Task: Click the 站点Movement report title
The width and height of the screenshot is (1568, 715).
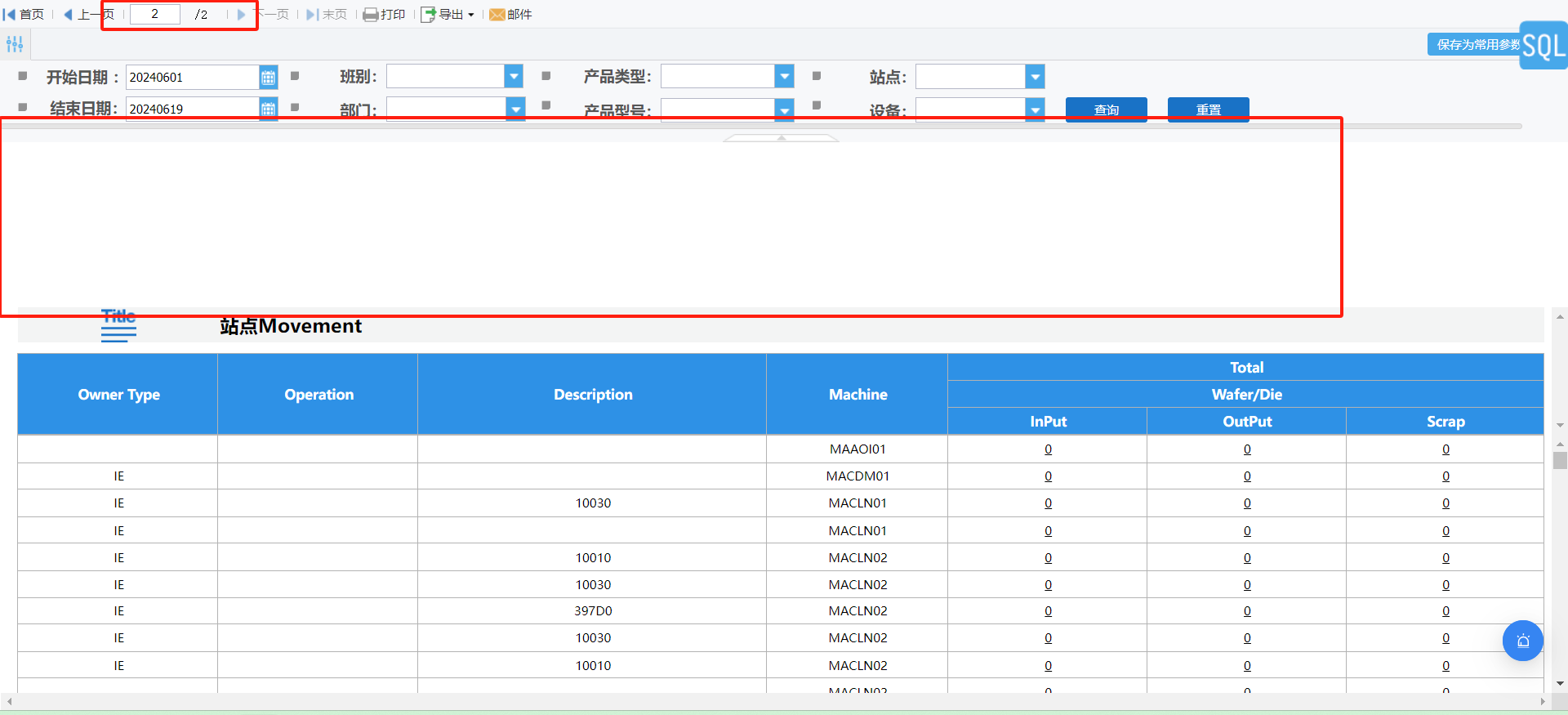Action: (x=291, y=326)
